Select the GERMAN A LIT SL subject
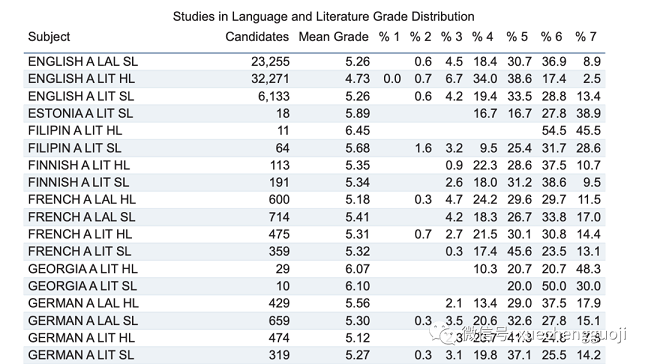Viewport: 648px width, 364px height. (x=81, y=355)
